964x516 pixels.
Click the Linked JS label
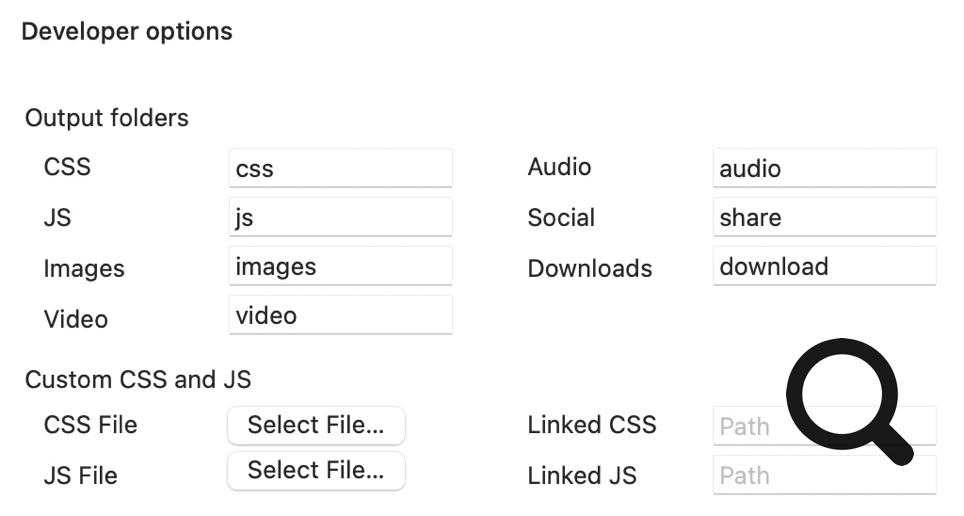pyautogui.click(x=582, y=476)
